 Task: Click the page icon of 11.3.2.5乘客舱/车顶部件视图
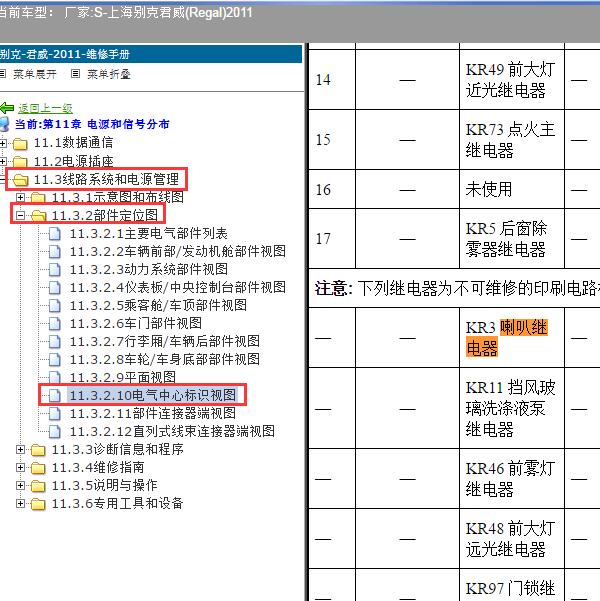click(55, 305)
